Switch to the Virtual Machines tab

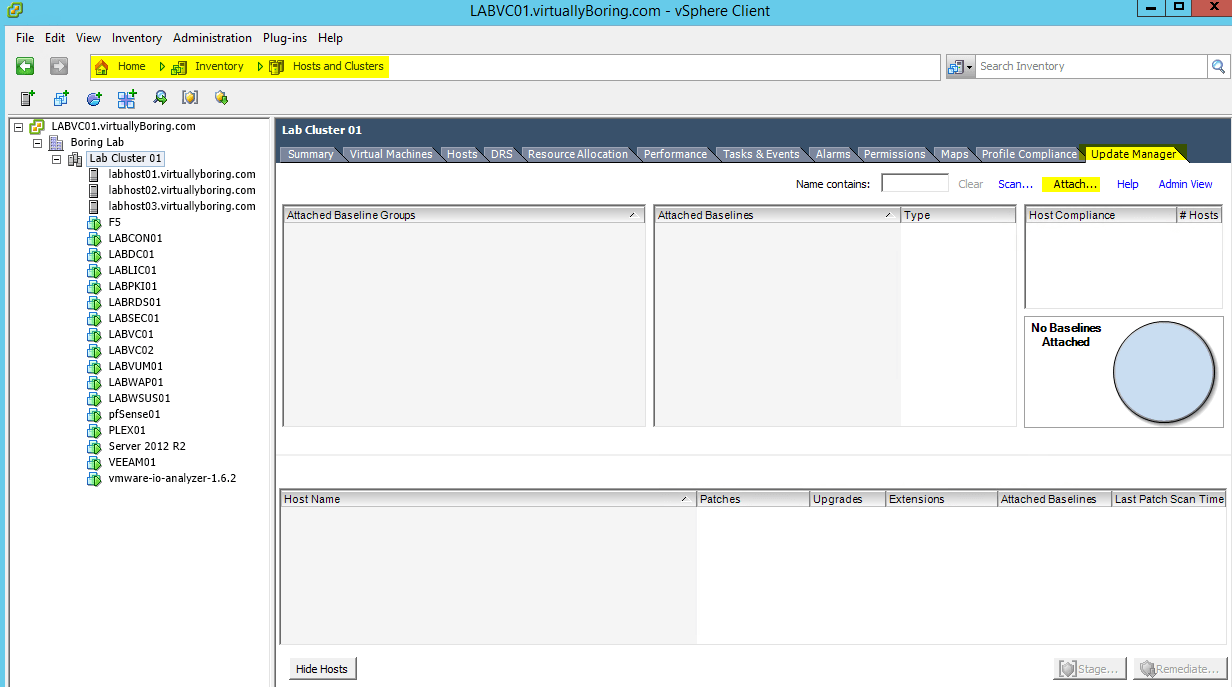point(391,154)
